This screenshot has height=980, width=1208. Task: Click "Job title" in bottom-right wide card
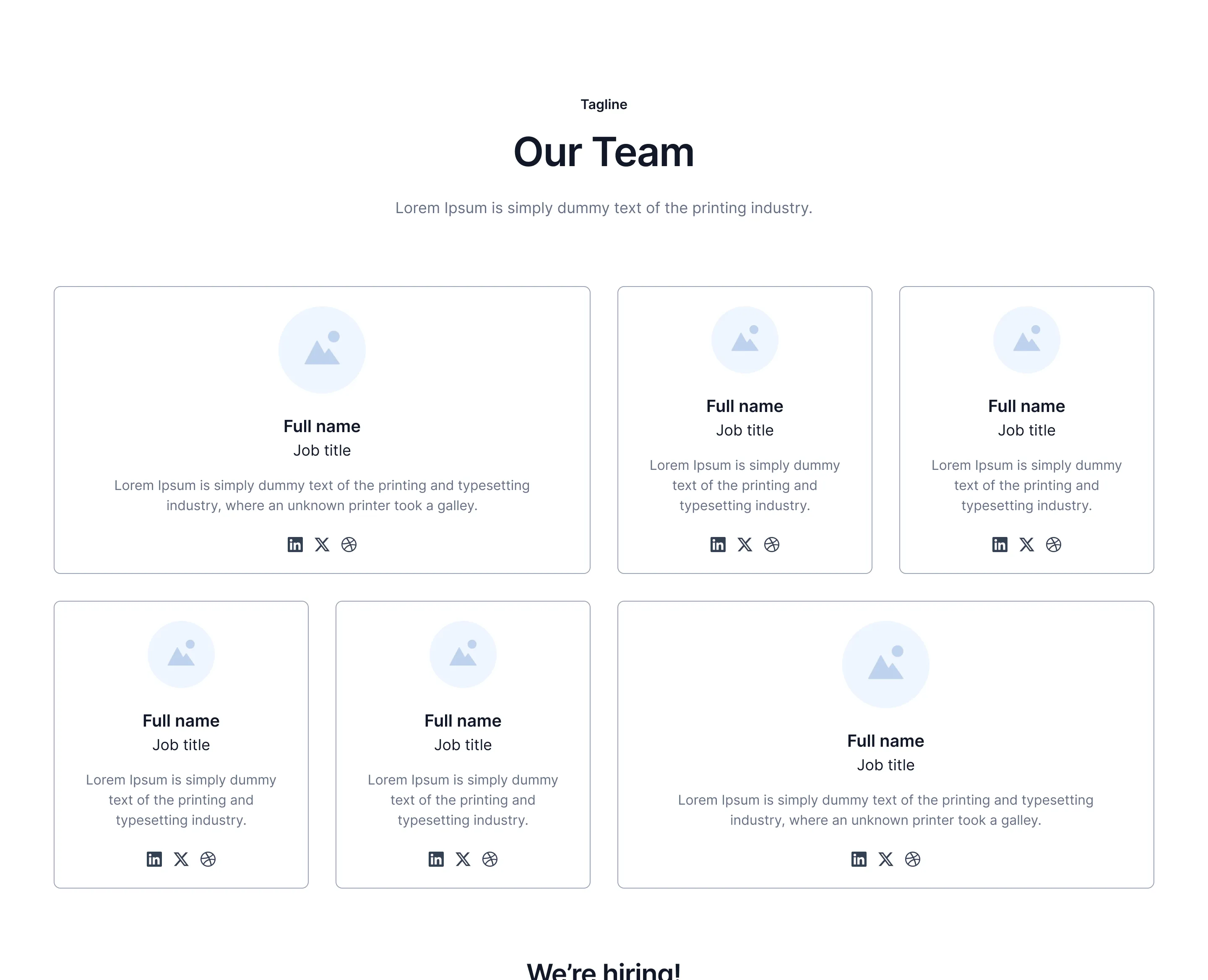886,765
